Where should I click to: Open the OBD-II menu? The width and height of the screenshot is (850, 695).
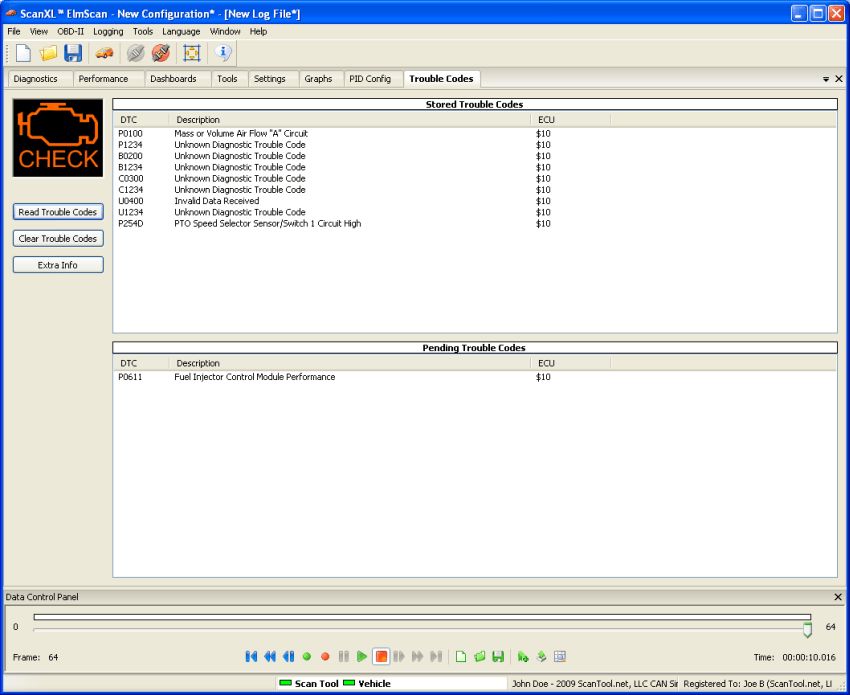(69, 31)
